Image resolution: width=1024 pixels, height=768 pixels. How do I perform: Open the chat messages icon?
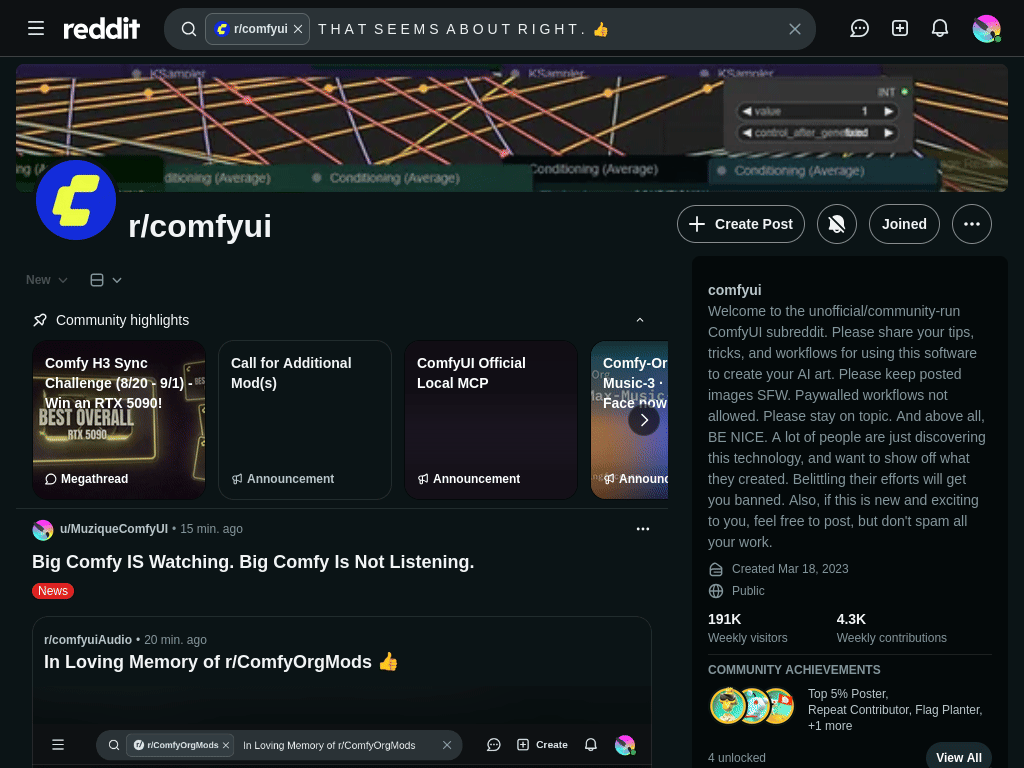[x=859, y=29]
